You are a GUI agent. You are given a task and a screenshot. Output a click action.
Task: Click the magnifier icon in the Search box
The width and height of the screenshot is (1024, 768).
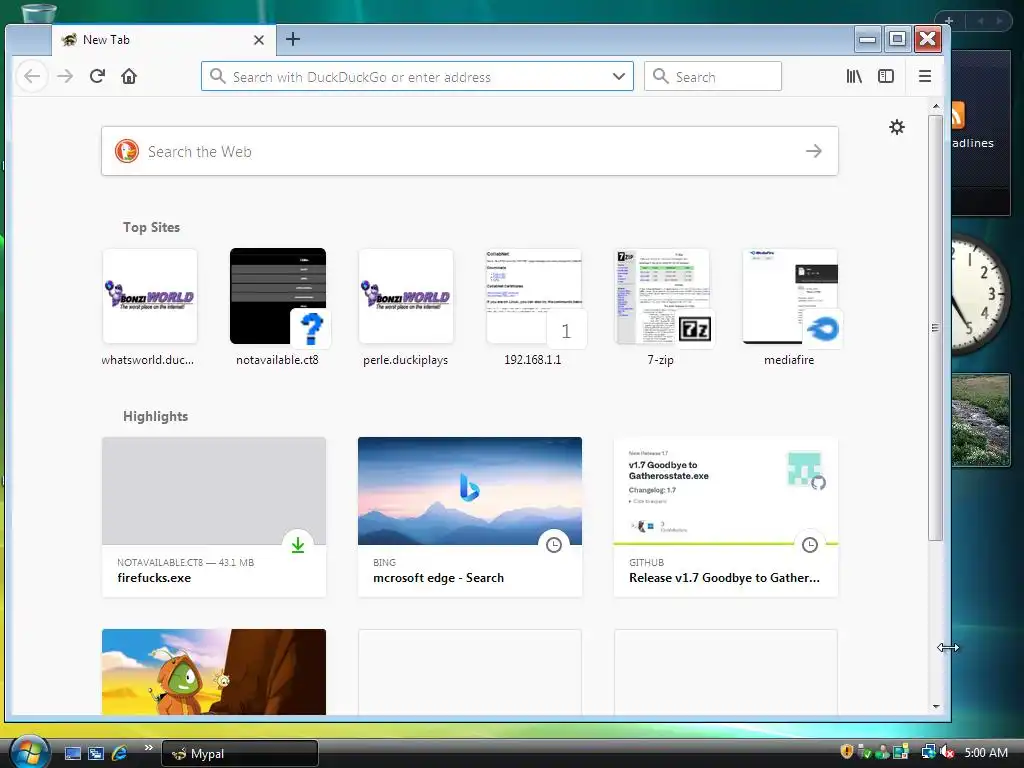point(661,76)
